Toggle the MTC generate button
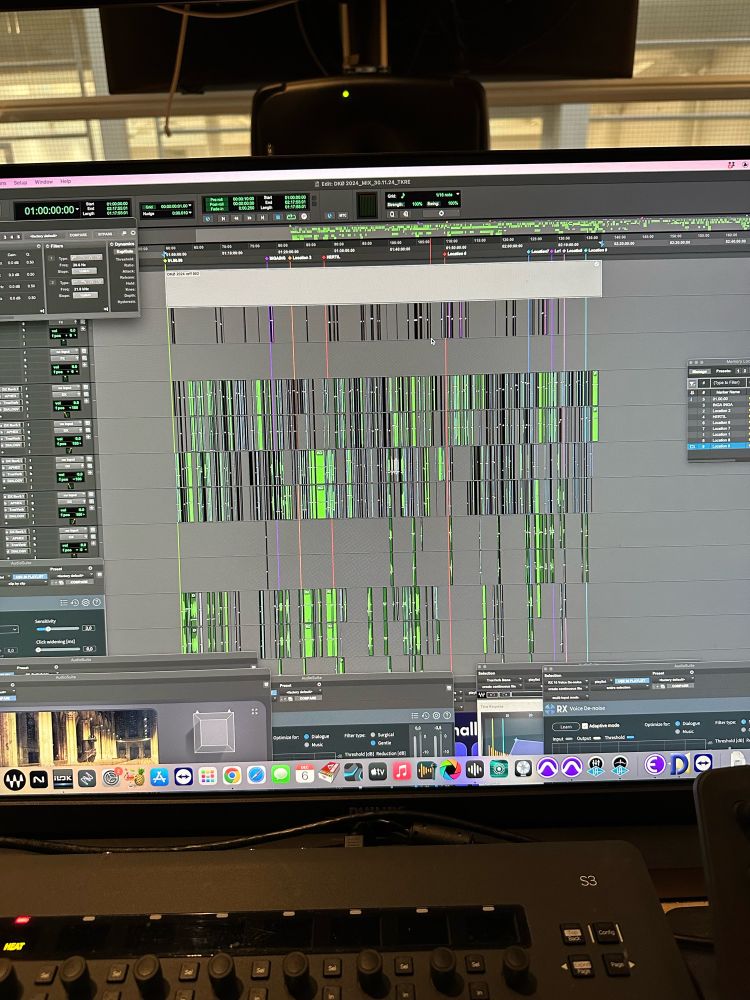Image resolution: width=750 pixels, height=1000 pixels. coord(342,216)
